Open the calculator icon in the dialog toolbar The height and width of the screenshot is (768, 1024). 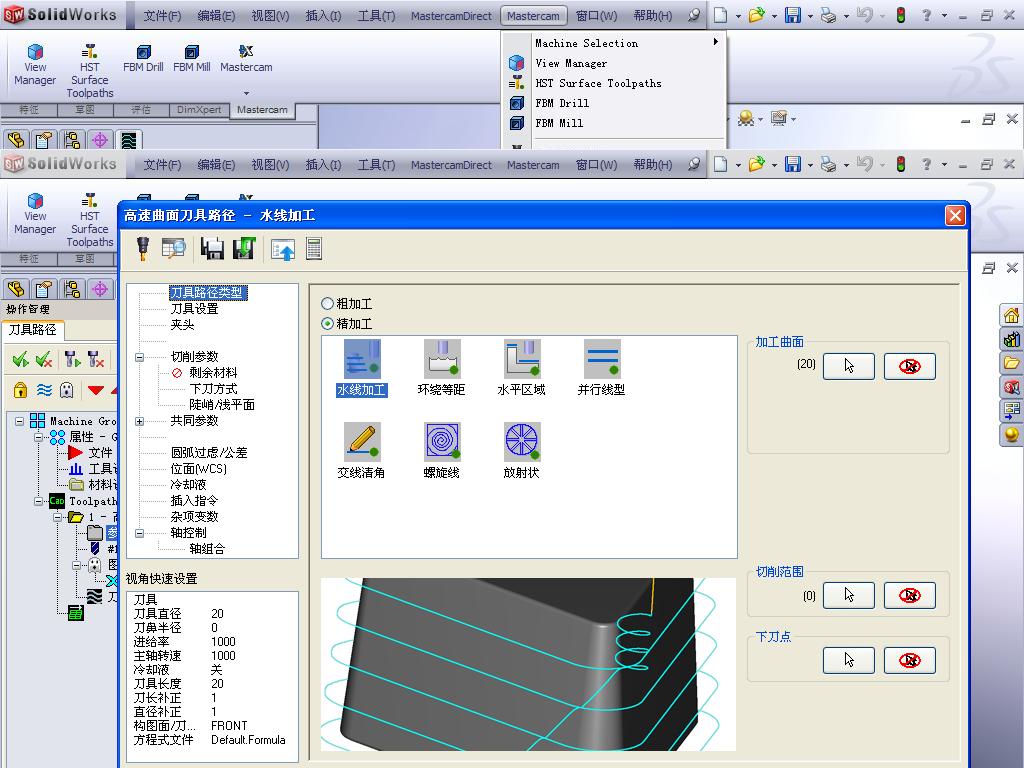coord(314,249)
